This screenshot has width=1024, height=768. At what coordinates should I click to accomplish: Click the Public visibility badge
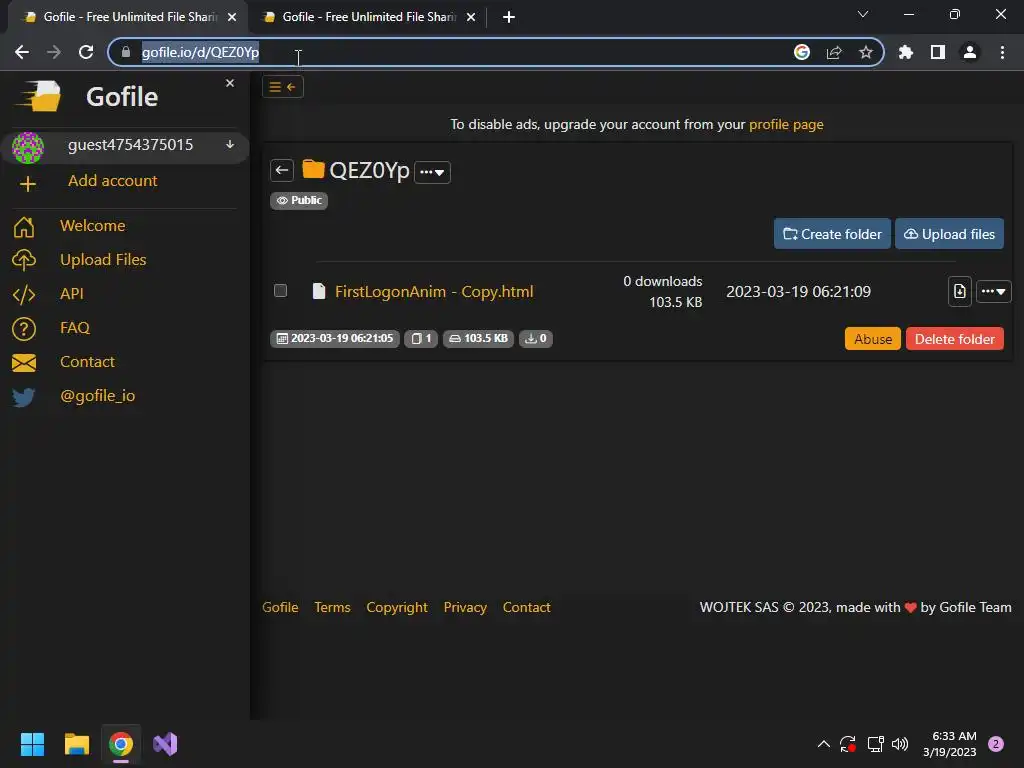[x=298, y=200]
